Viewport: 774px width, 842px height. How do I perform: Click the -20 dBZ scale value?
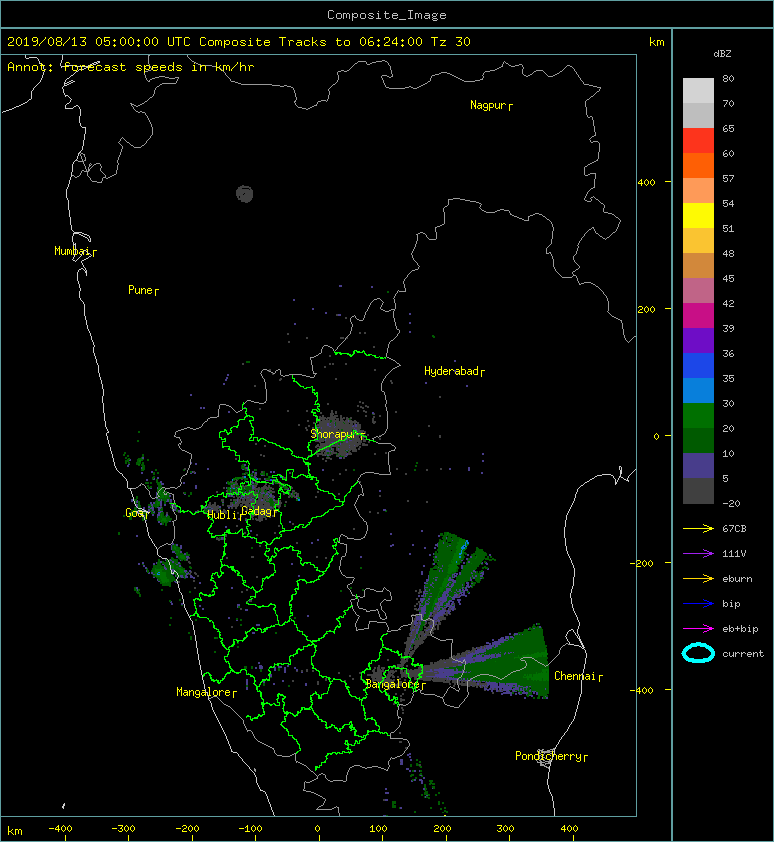(731, 504)
